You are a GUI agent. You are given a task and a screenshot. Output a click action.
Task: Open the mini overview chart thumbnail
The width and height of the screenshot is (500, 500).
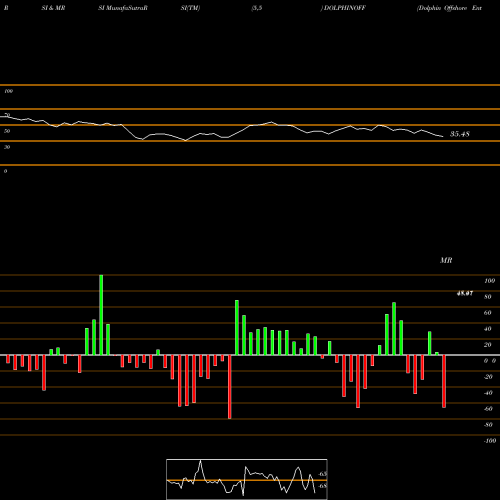(x=247, y=479)
